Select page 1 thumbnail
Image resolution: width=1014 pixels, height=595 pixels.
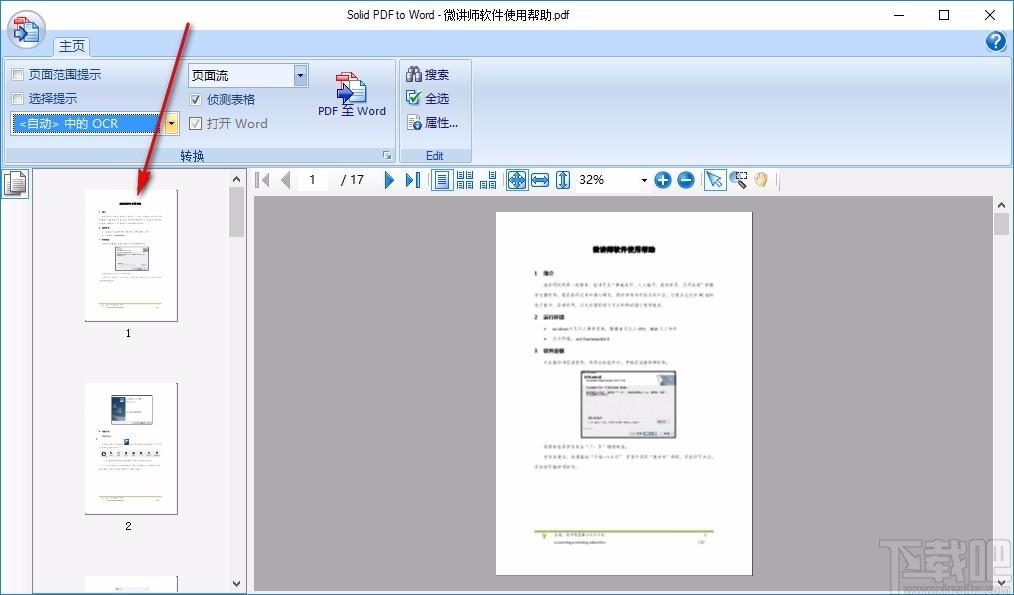pyautogui.click(x=131, y=255)
